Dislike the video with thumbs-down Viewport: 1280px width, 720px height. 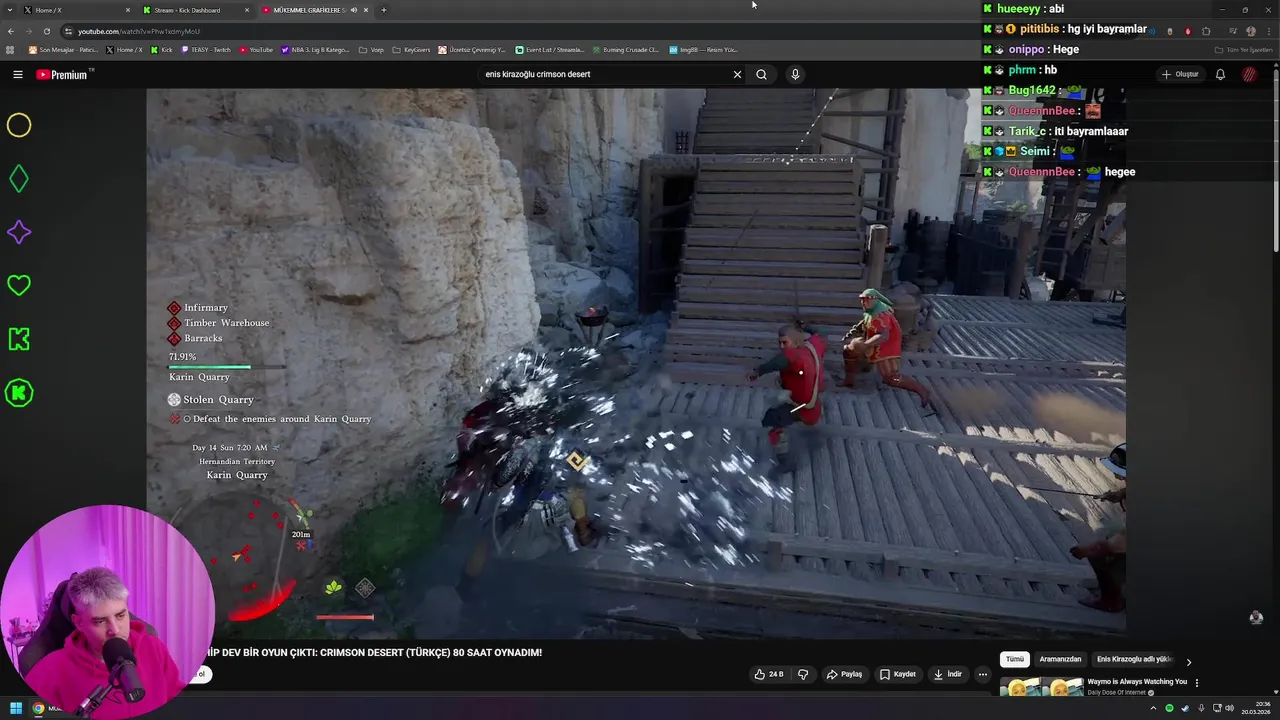tap(802, 674)
